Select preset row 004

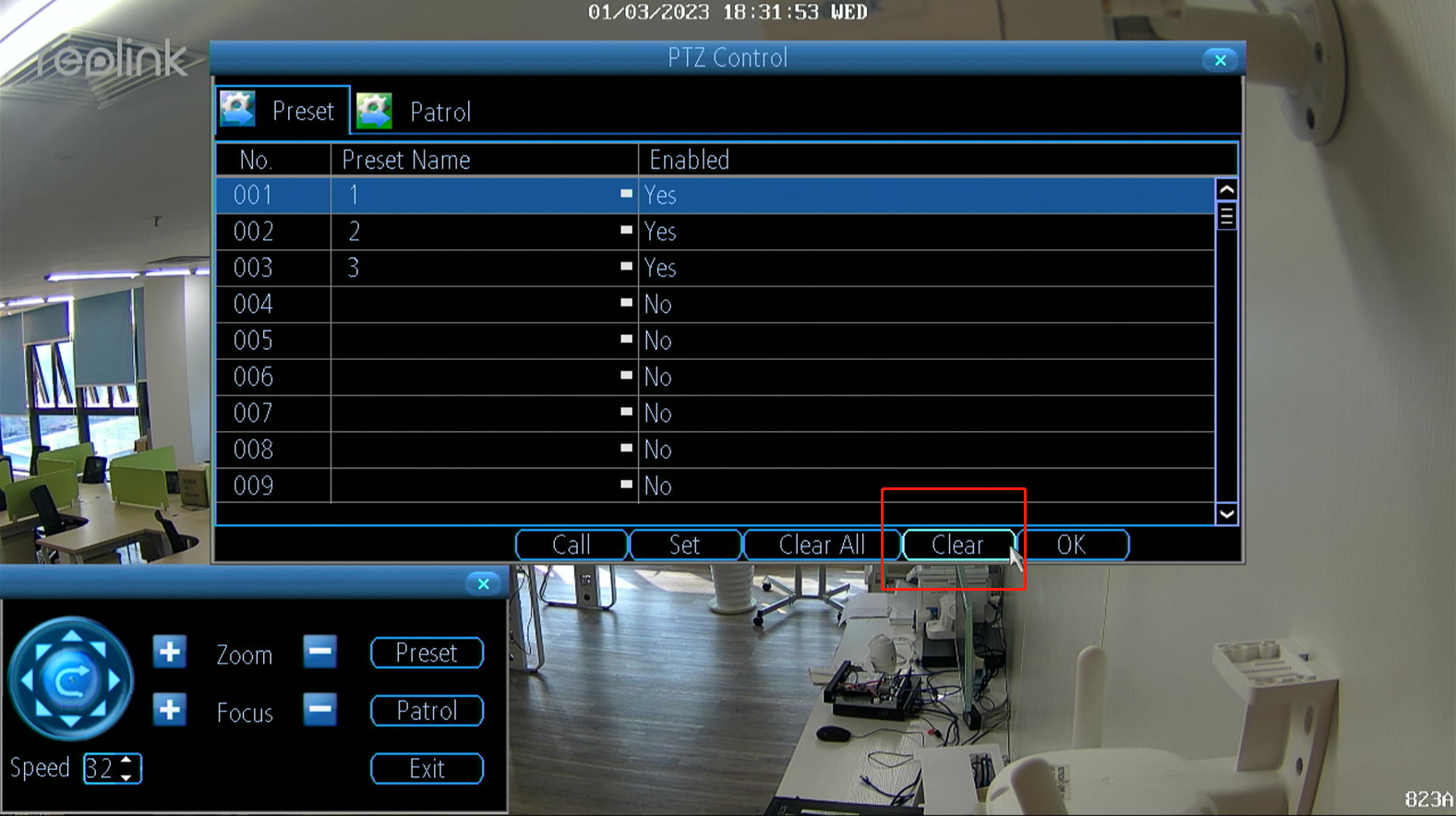pyautogui.click(x=715, y=304)
